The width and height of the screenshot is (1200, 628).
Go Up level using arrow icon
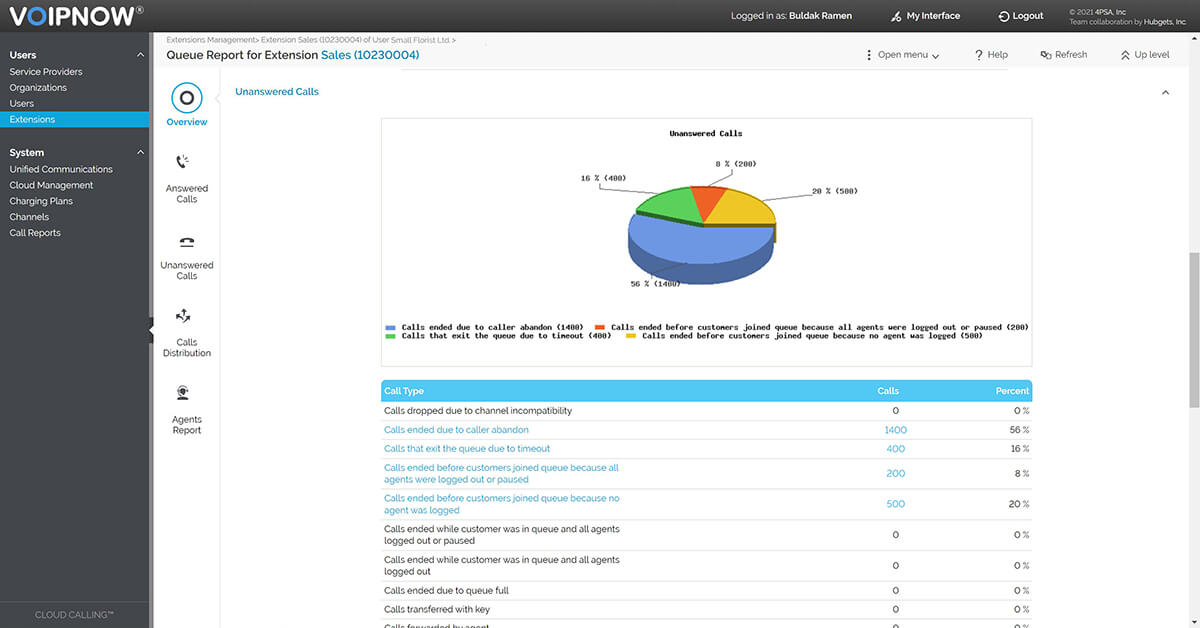1125,55
